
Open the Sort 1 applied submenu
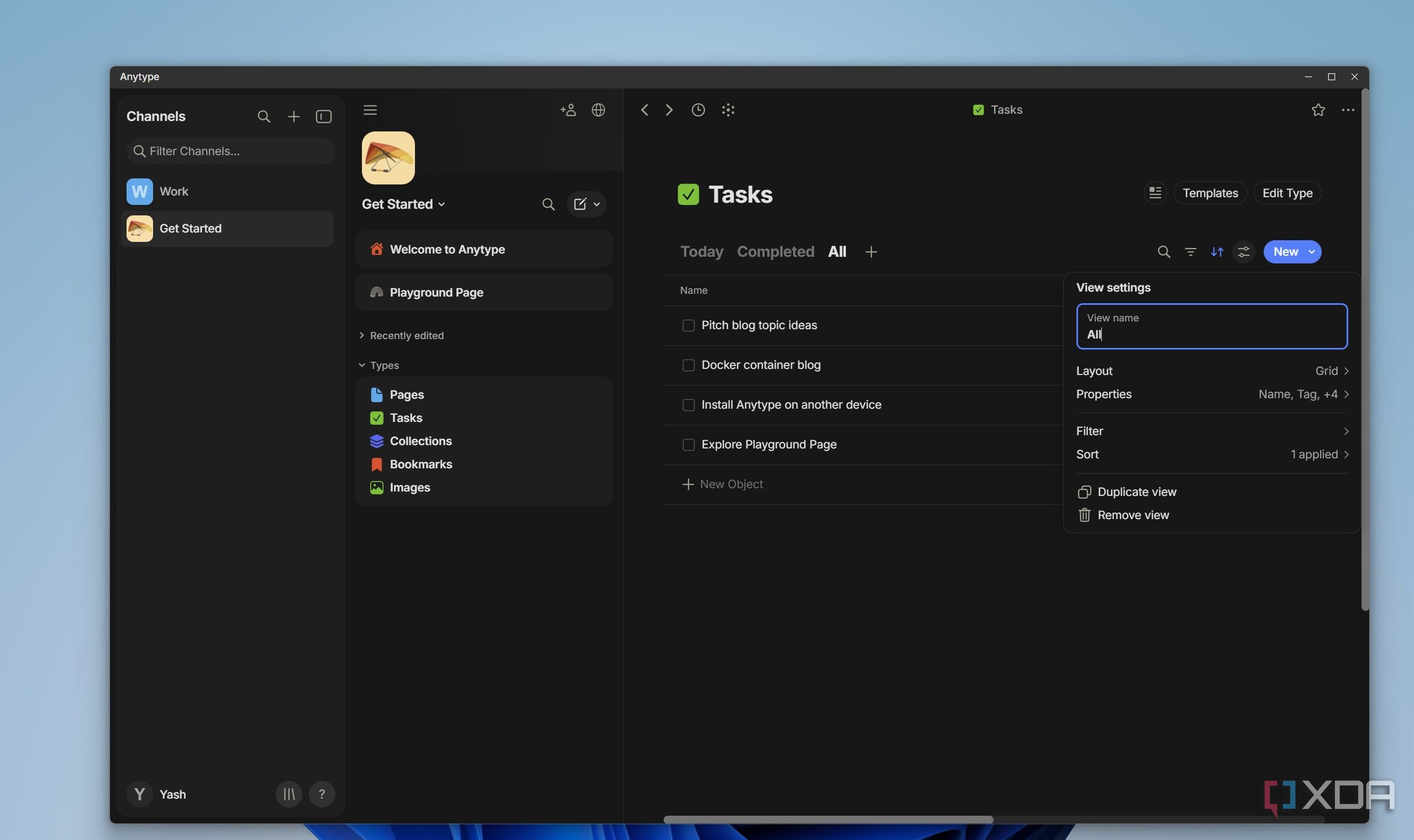1212,455
